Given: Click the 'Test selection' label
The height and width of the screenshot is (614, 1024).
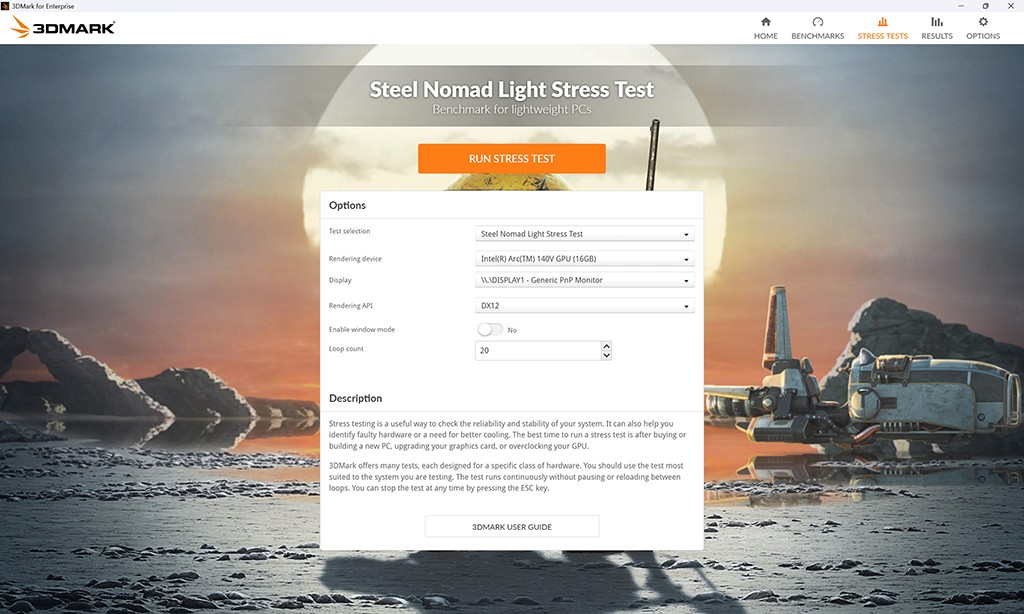Looking at the screenshot, I should (x=349, y=231).
